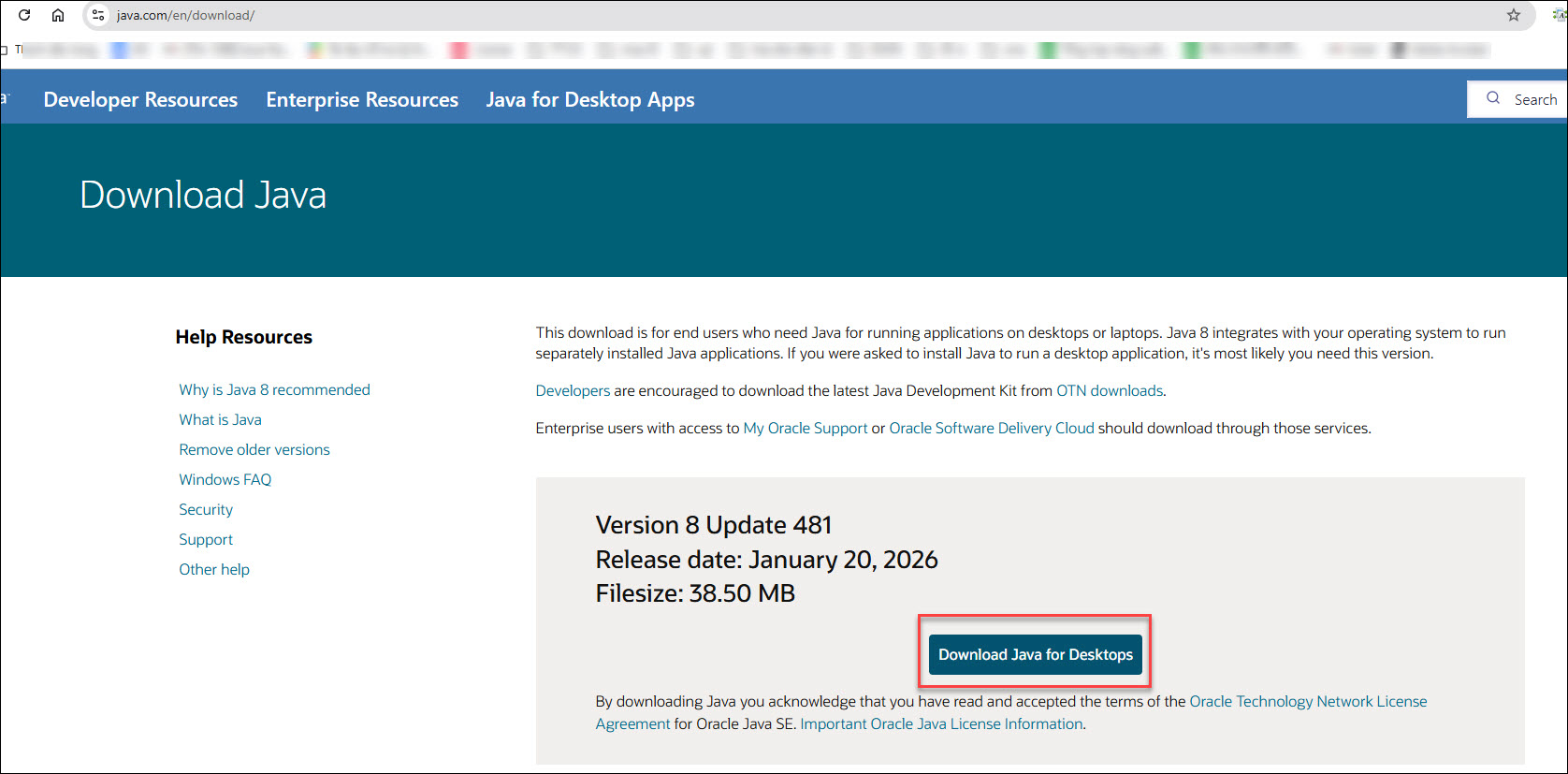Open the 'What is Java' help link
Image resolution: width=1568 pixels, height=774 pixels.
220,419
